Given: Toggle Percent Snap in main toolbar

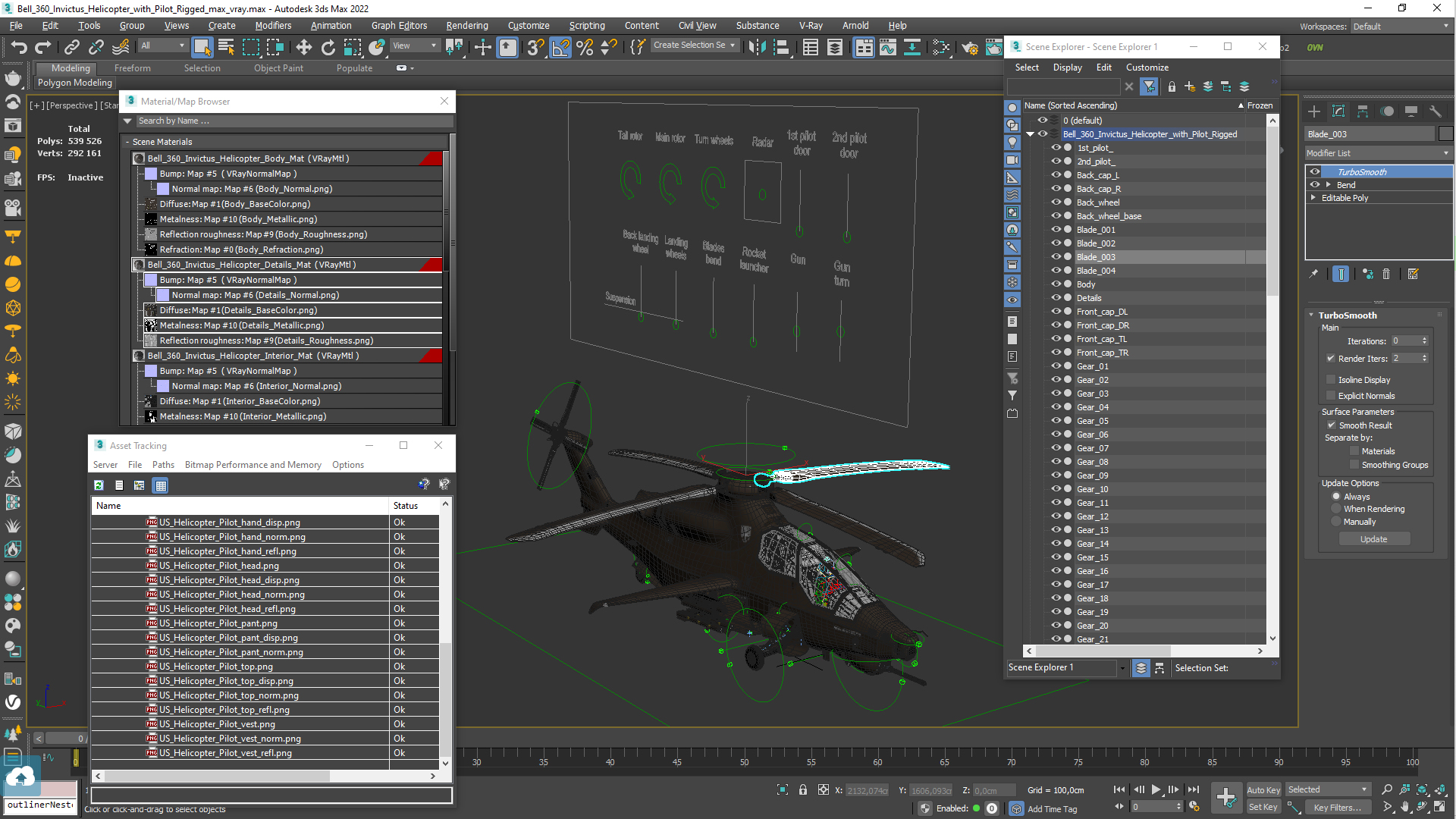Looking at the screenshot, I should [585, 47].
